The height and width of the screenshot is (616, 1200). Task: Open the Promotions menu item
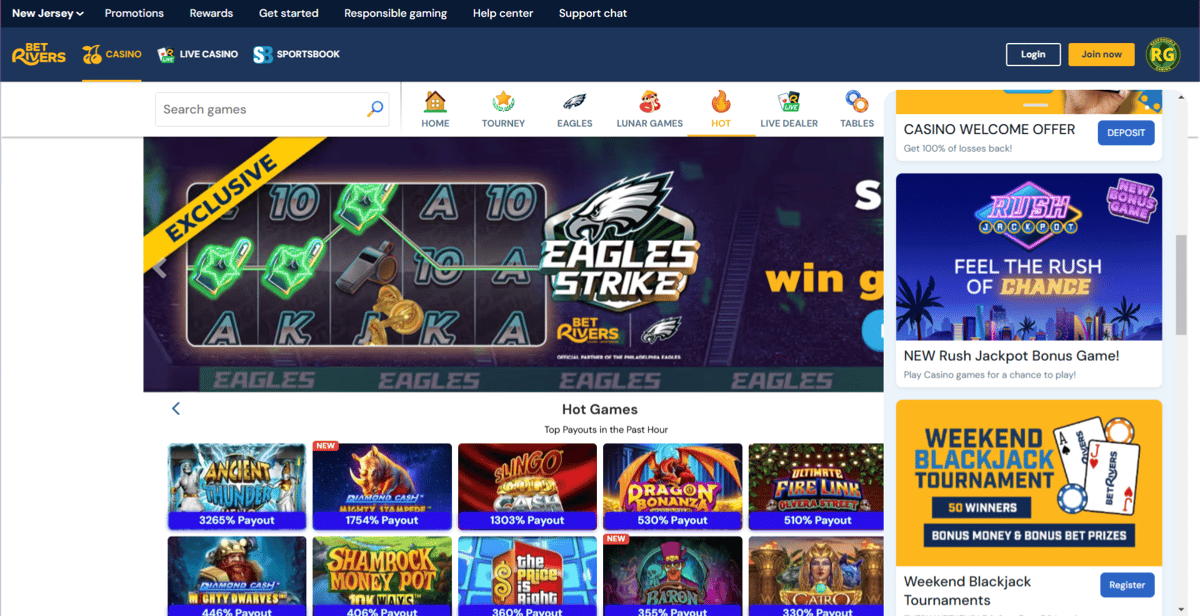point(134,13)
